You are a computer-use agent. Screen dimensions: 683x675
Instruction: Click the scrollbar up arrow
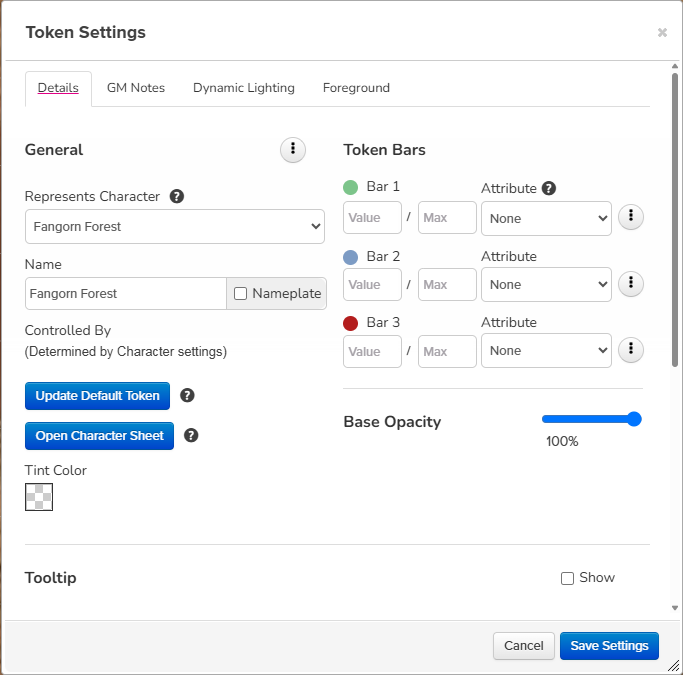(x=675, y=66)
